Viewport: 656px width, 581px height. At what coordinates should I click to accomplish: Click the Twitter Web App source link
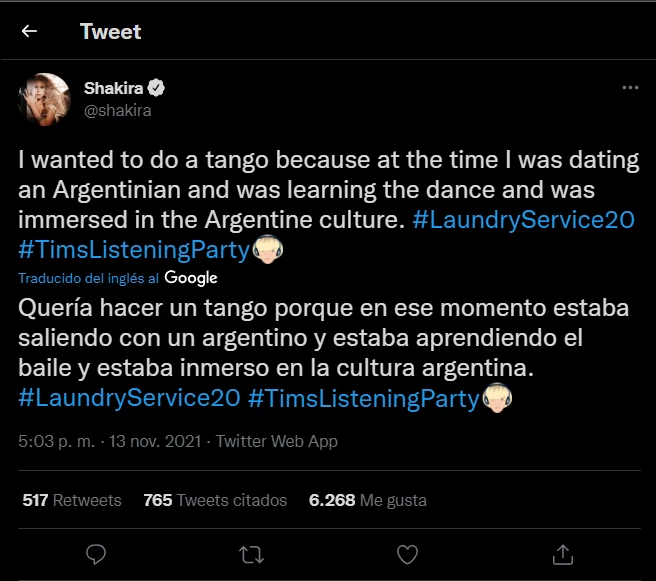(x=277, y=441)
